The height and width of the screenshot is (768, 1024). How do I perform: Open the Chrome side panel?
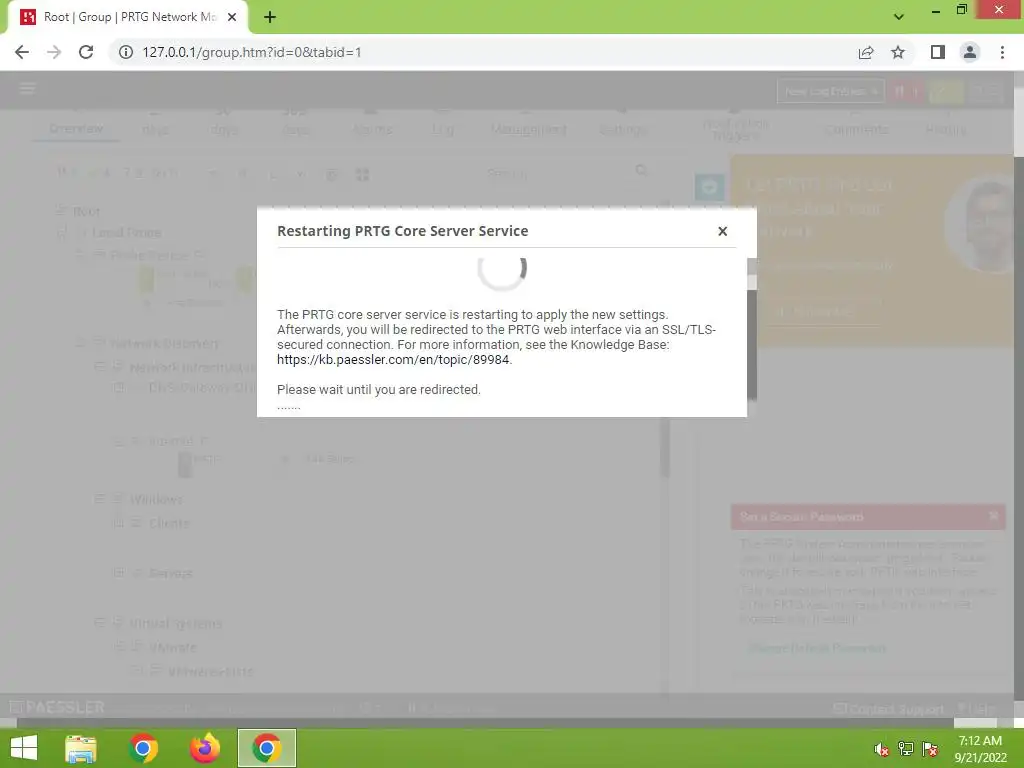click(x=938, y=52)
